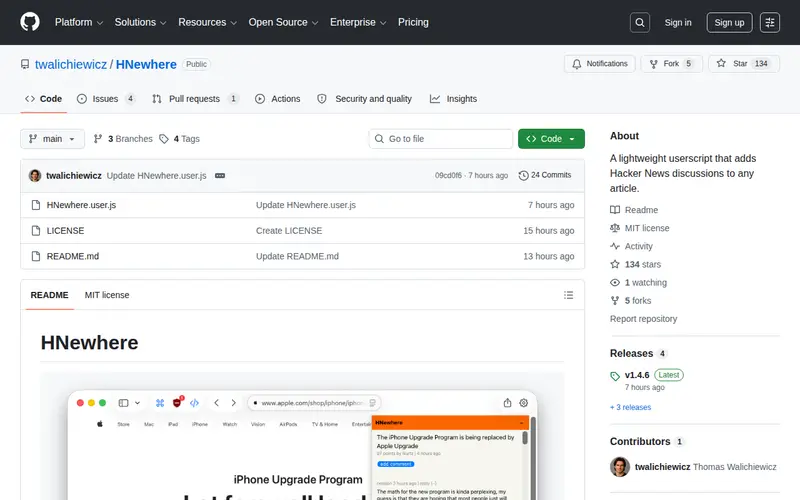Click the repository icon beside twalichiewicz
The height and width of the screenshot is (500, 800).
(x=25, y=64)
